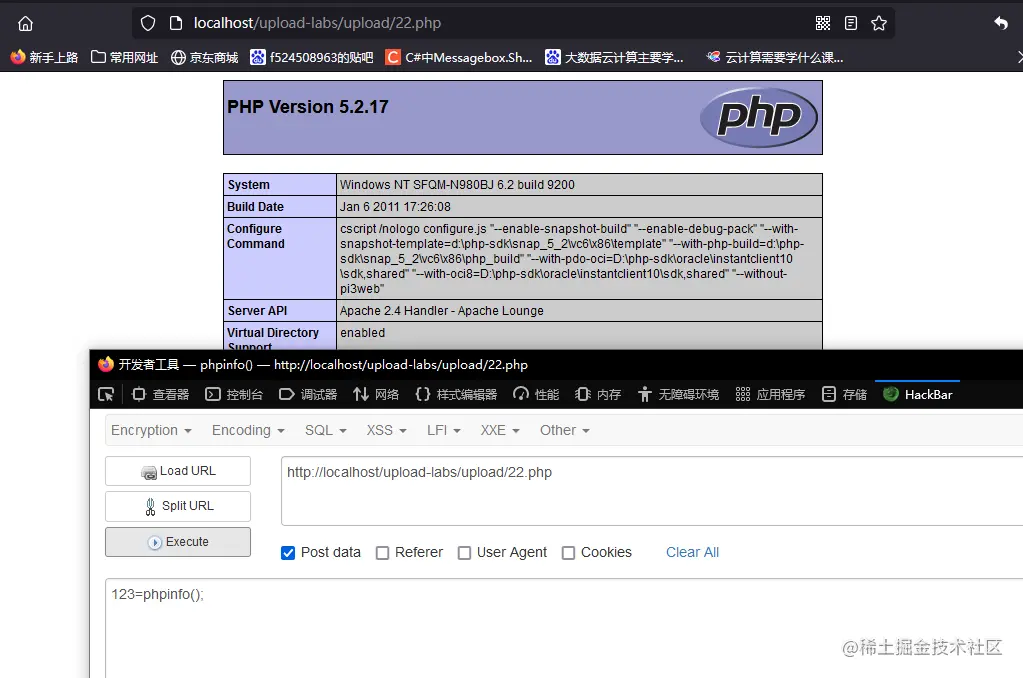Open the 京东商城 bookmark
Image resolution: width=1023 pixels, height=678 pixels.
[x=204, y=57]
